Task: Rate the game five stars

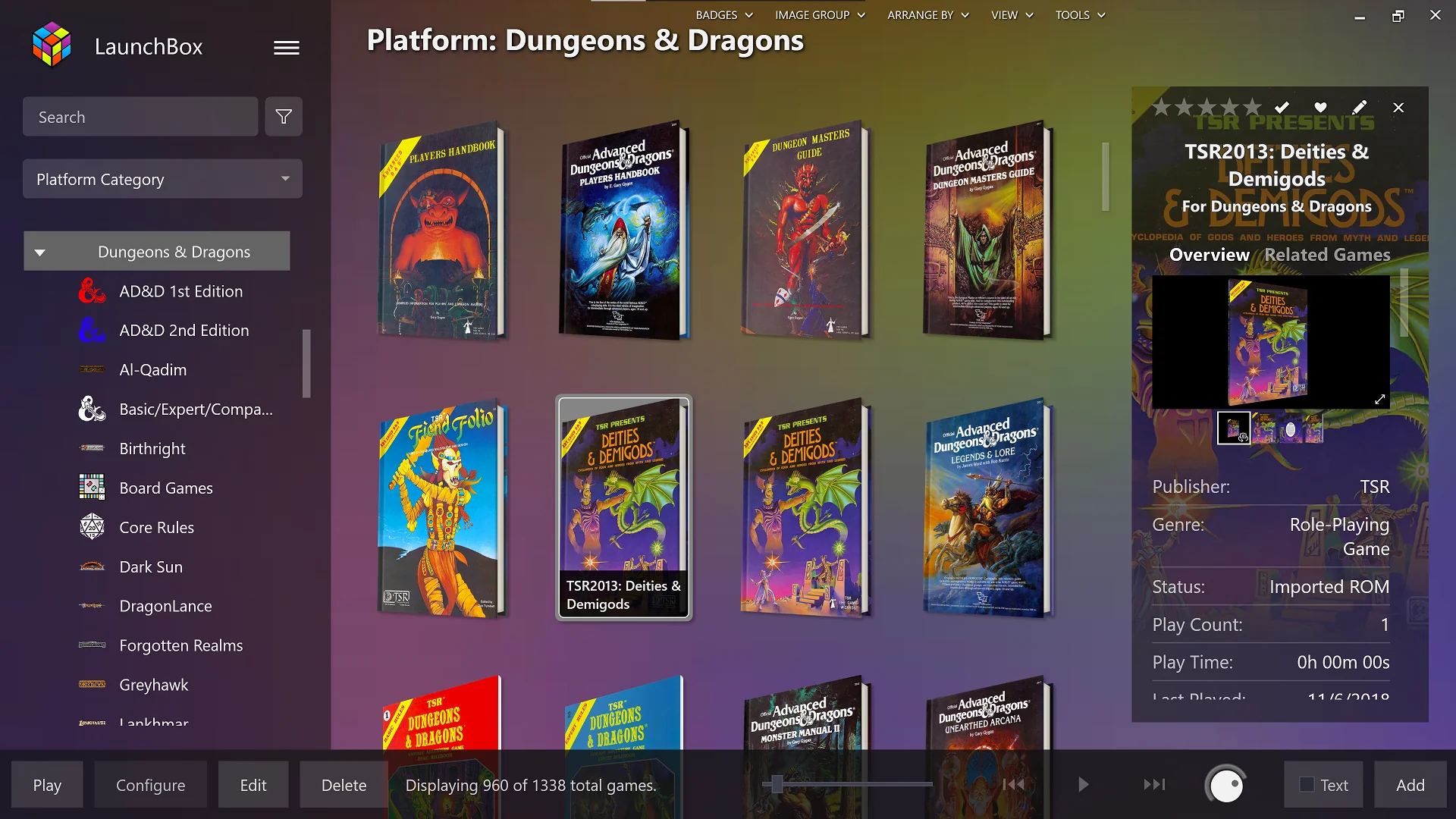Action: tap(1252, 108)
